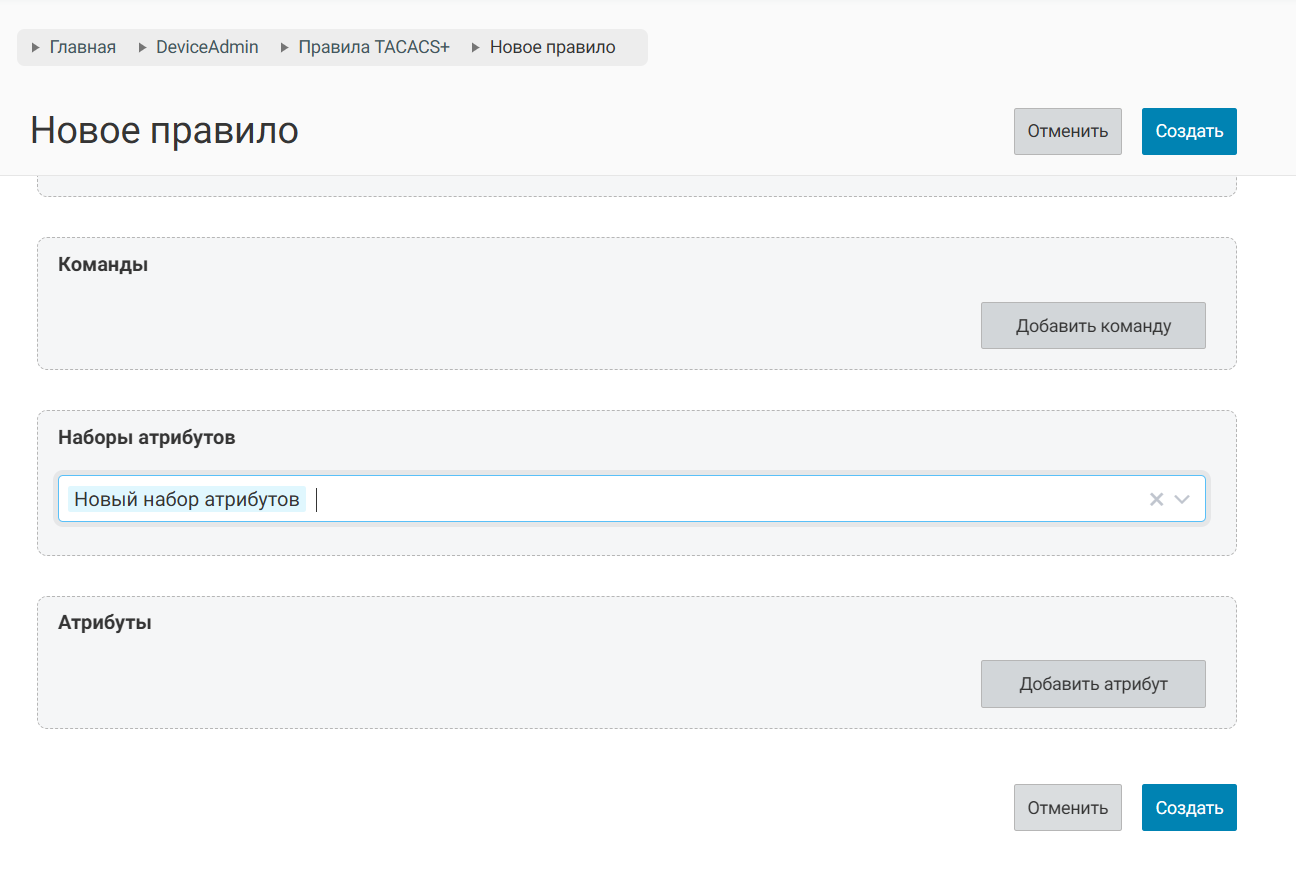Click the Добавить команду button

(x=1093, y=326)
